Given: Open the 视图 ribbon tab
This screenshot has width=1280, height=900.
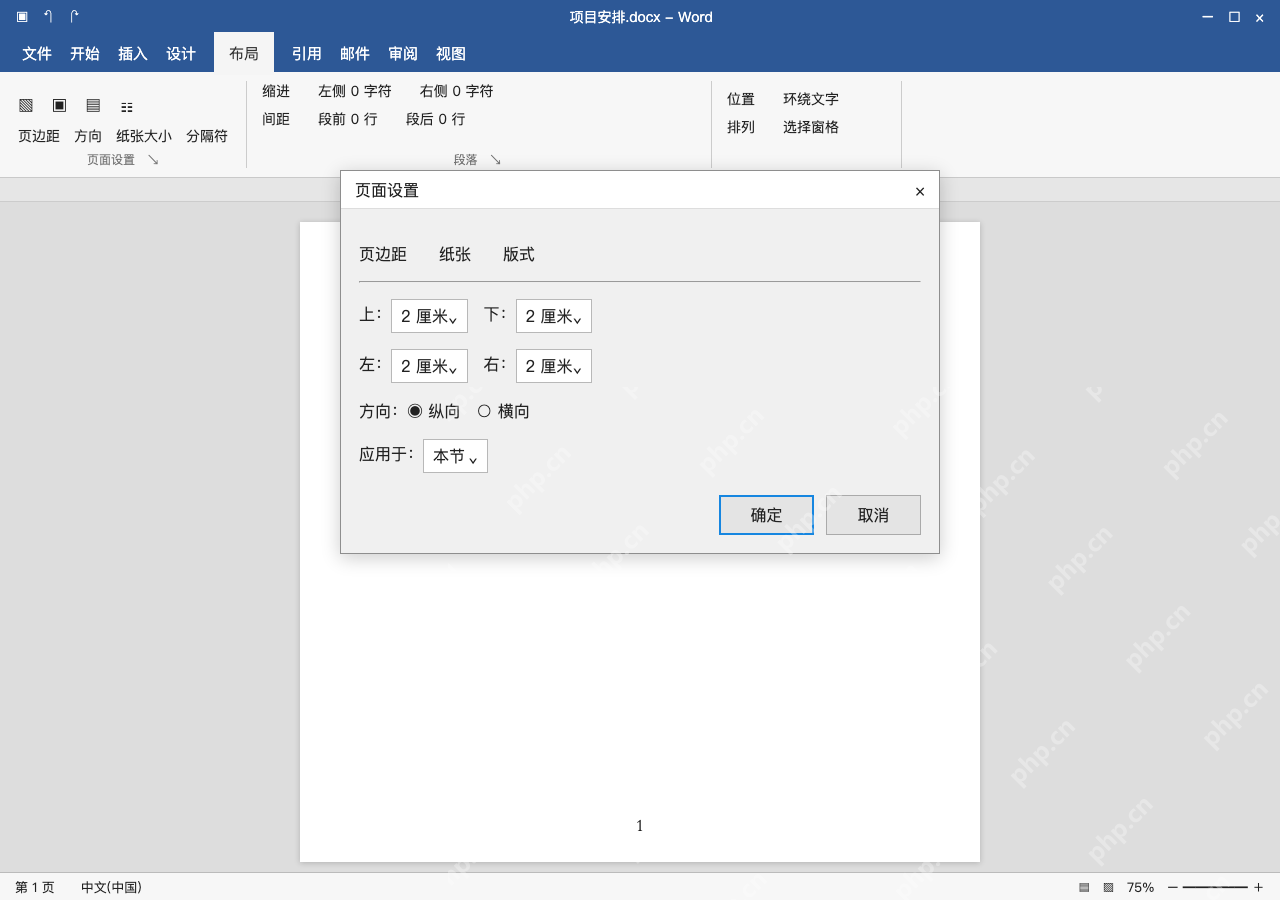Looking at the screenshot, I should 451,54.
